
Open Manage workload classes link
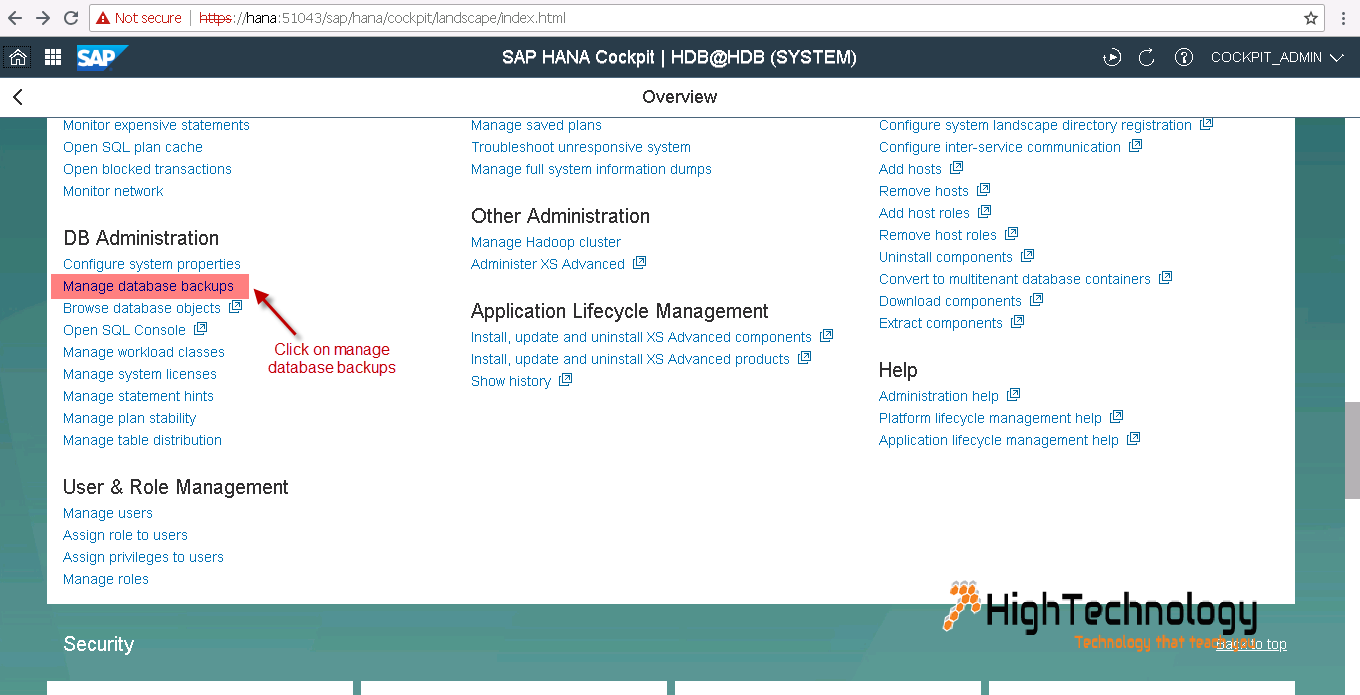144,352
